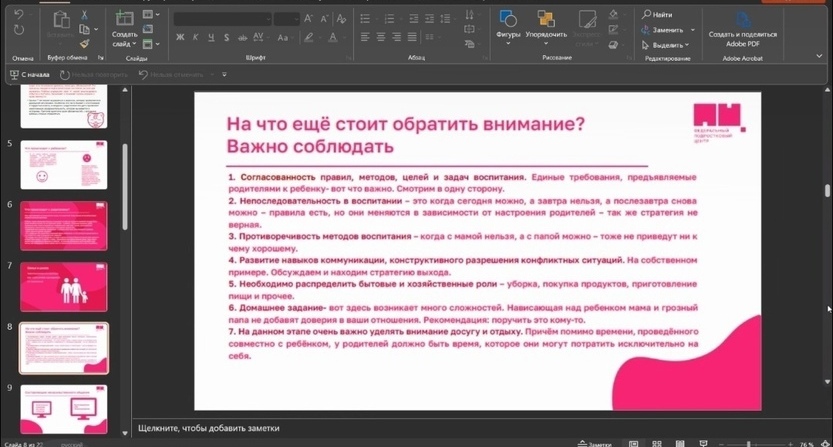Screen dimensions: 833x447
Task: Apply text shadow S icon
Action: (x=227, y=37)
